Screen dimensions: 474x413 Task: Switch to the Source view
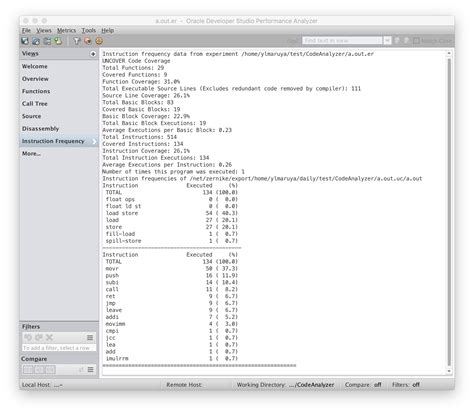pyautogui.click(x=59, y=116)
